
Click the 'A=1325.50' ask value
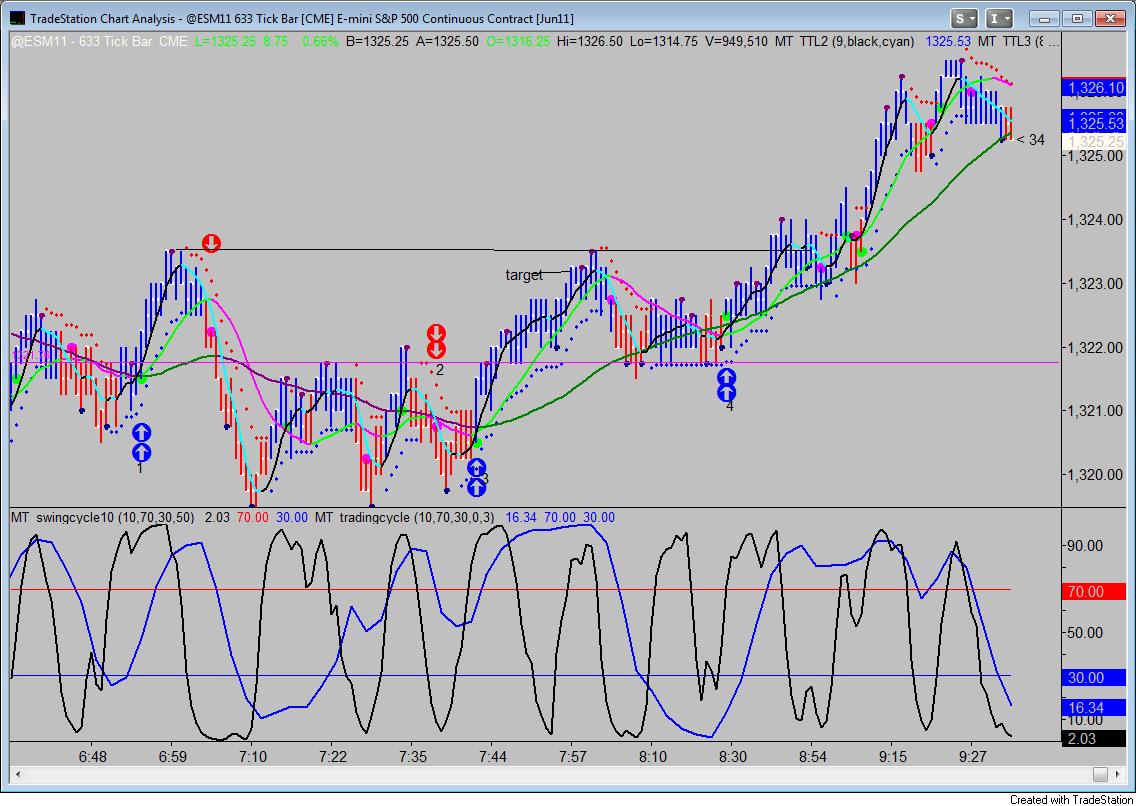[447, 41]
